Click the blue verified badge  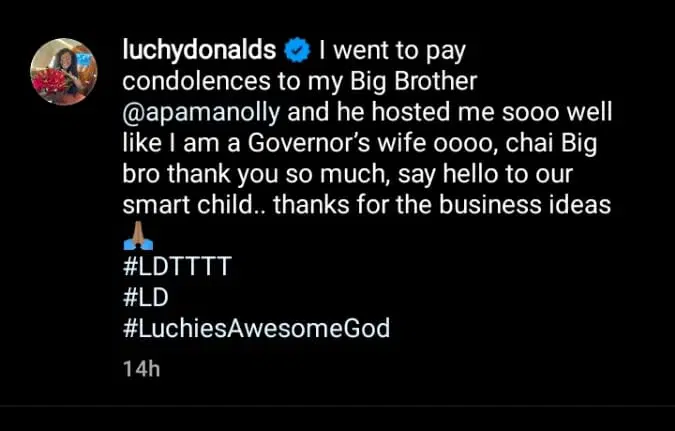303,49
